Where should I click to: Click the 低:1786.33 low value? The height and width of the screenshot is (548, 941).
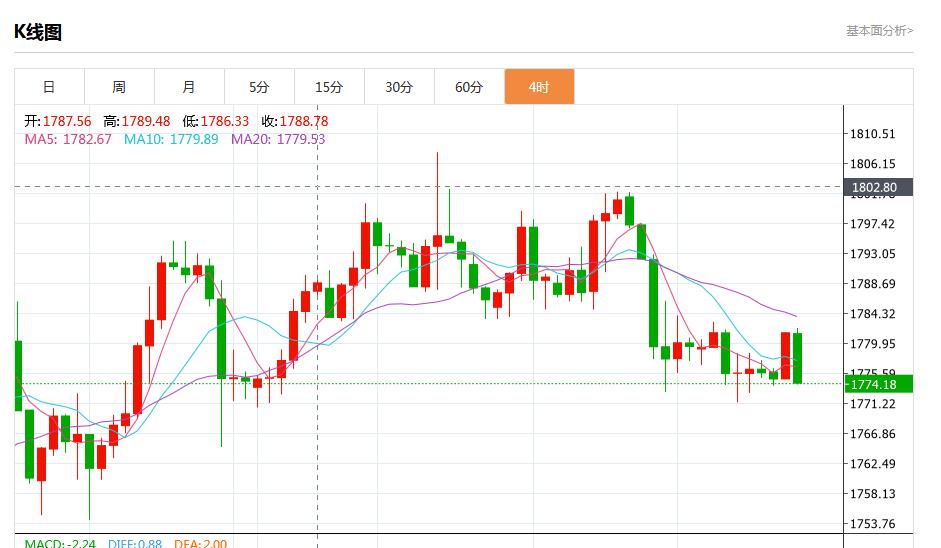(215, 121)
